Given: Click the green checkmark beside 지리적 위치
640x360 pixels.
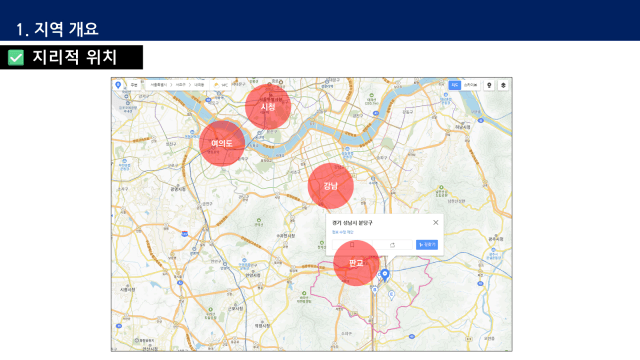Looking at the screenshot, I should [16, 58].
